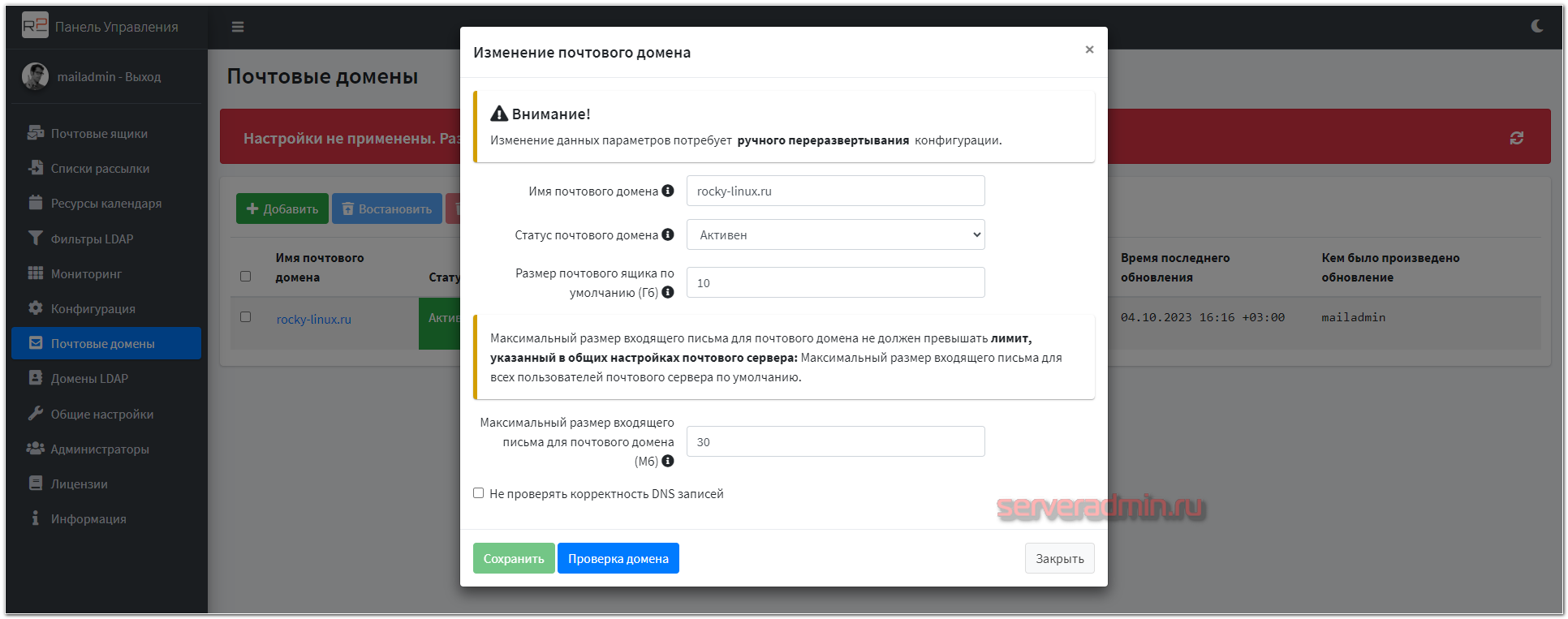Open Фильтры LDAP in sidebar
This screenshot has width=1568, height=619.
coord(106,239)
